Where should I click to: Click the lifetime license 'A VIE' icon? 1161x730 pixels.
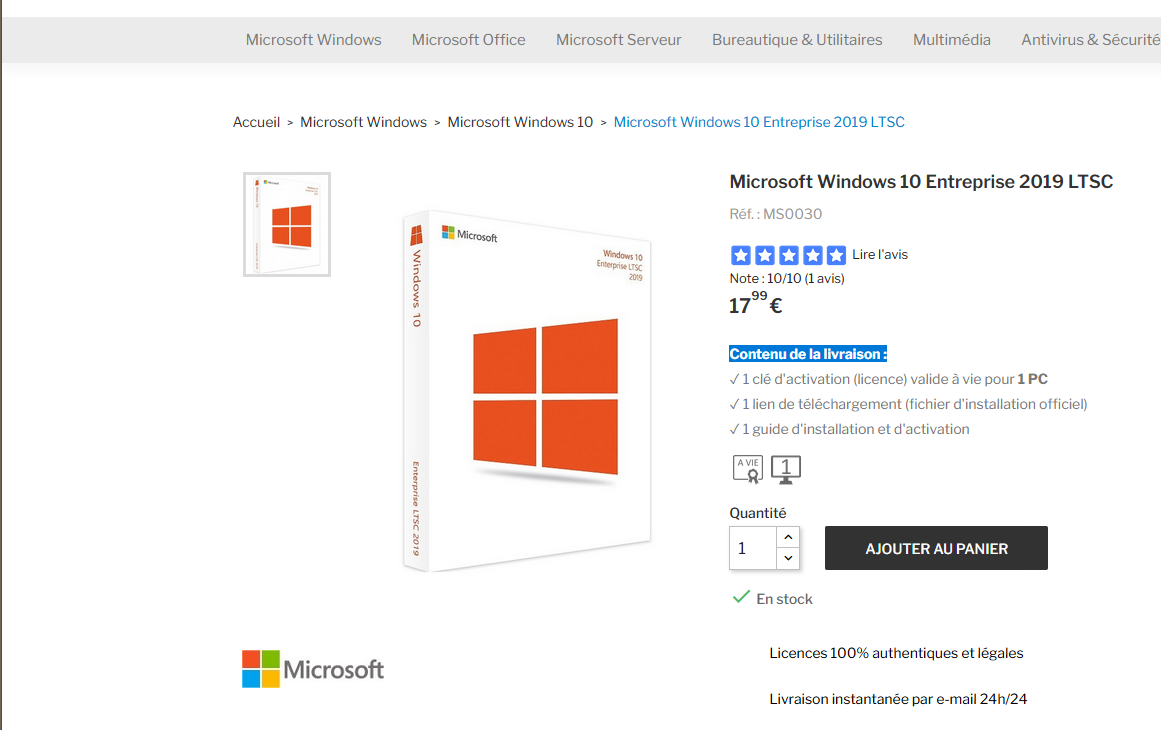tap(747, 468)
